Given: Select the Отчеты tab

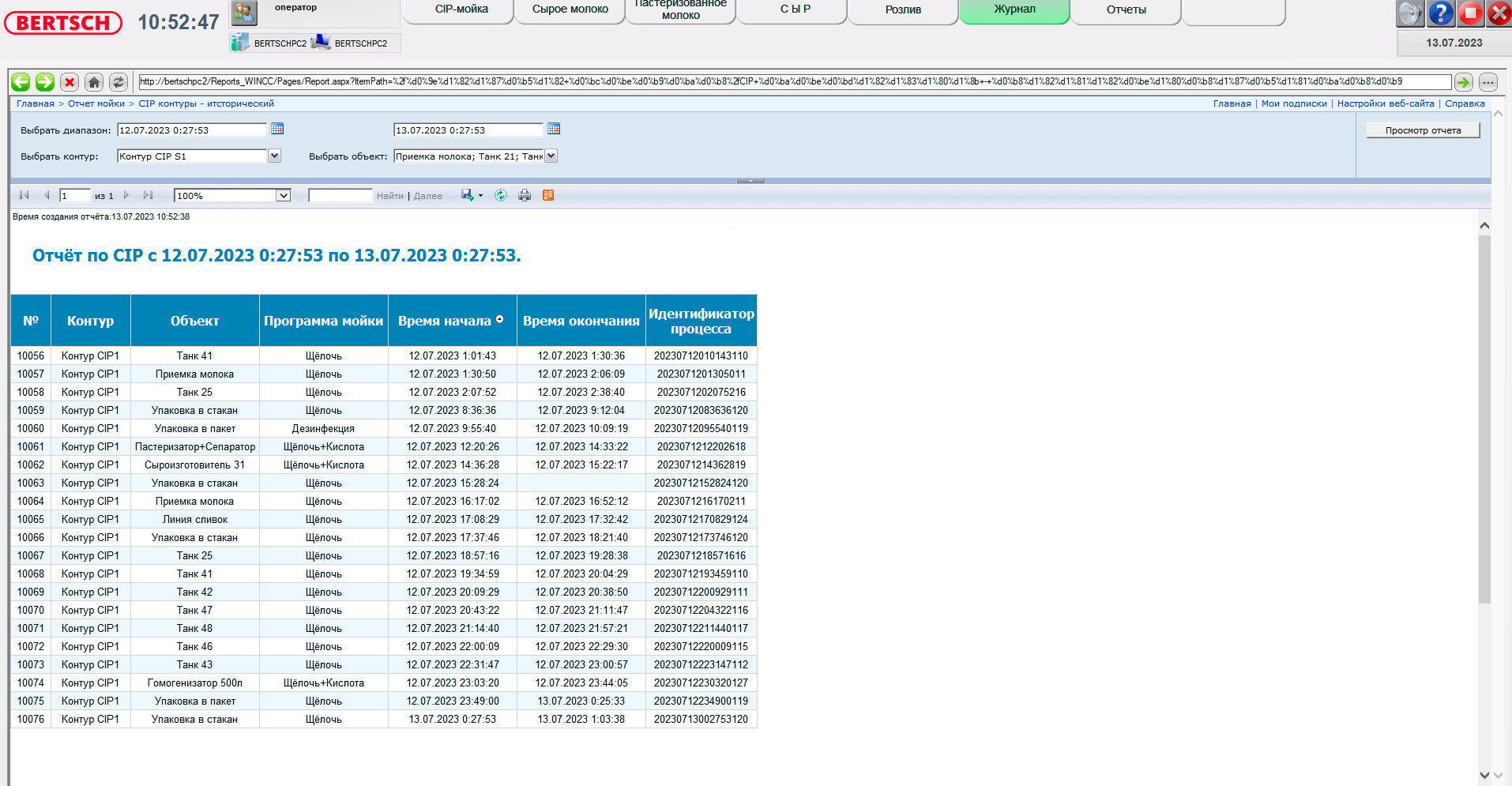Looking at the screenshot, I should (1126, 10).
